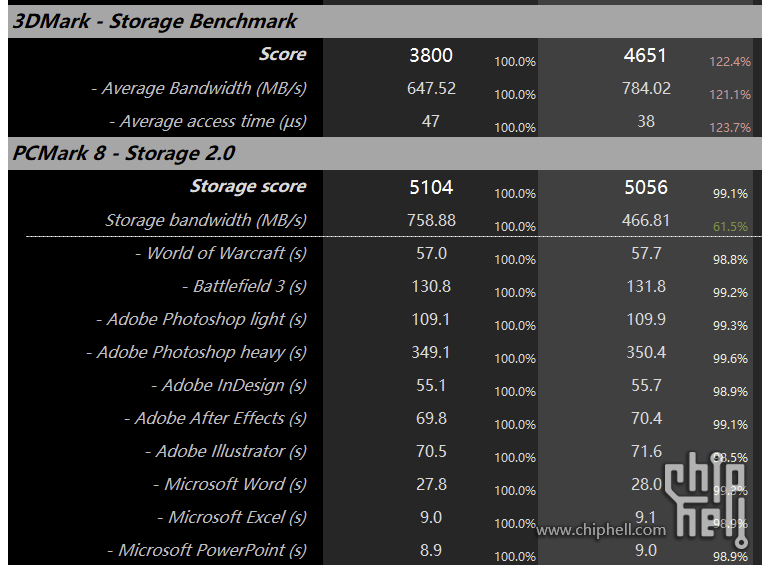762x565 pixels.
Task: Click the Storage score value 5056
Action: (645, 187)
